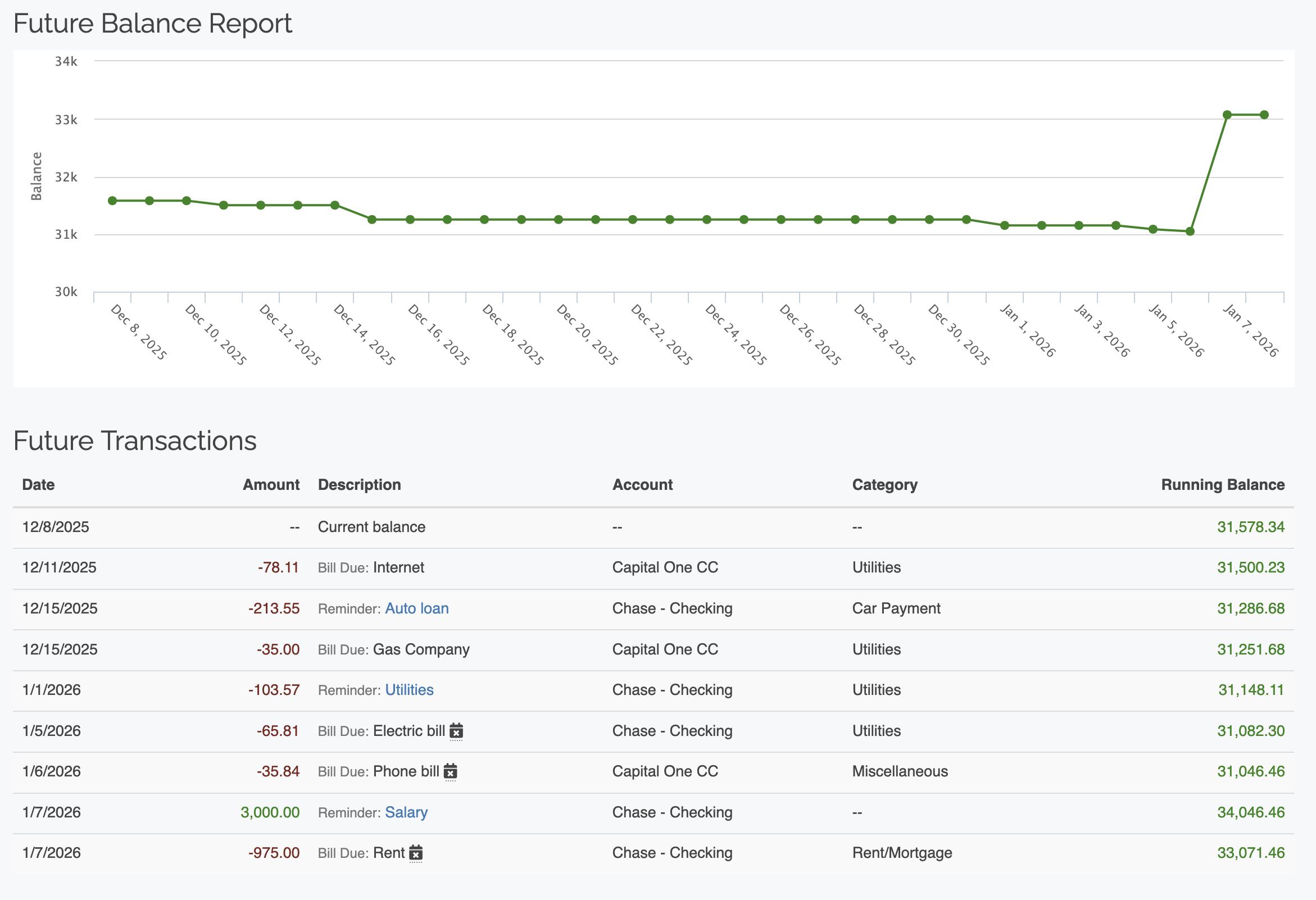1316x900 pixels.
Task: Open the Salary reminder link
Action: coord(406,812)
